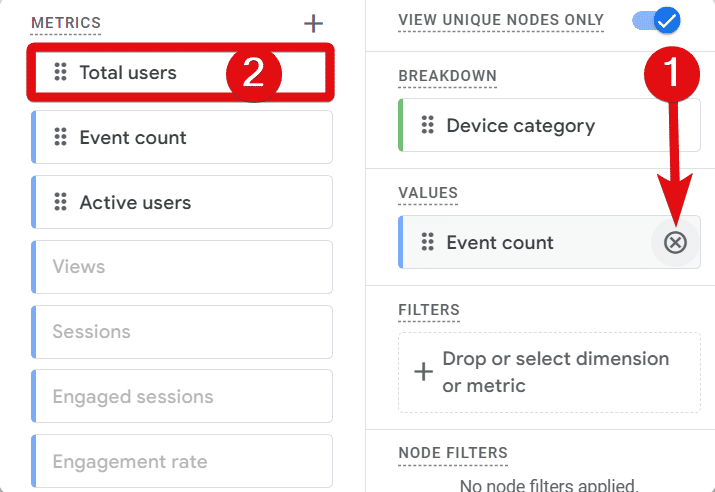The image size is (715, 492).
Task: Grab the Total users drag handle
Action: click(61, 72)
